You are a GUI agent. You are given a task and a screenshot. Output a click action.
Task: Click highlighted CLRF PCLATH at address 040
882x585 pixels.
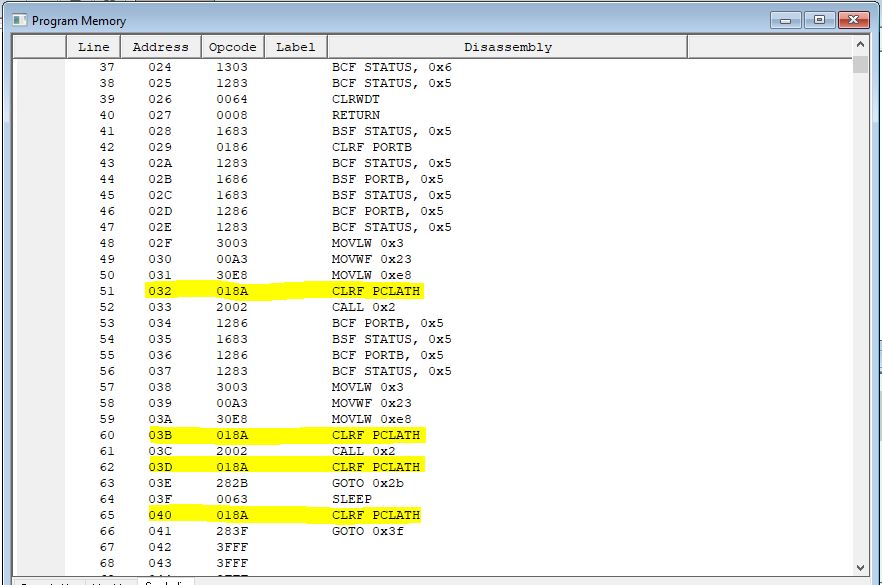pyautogui.click(x=376, y=515)
